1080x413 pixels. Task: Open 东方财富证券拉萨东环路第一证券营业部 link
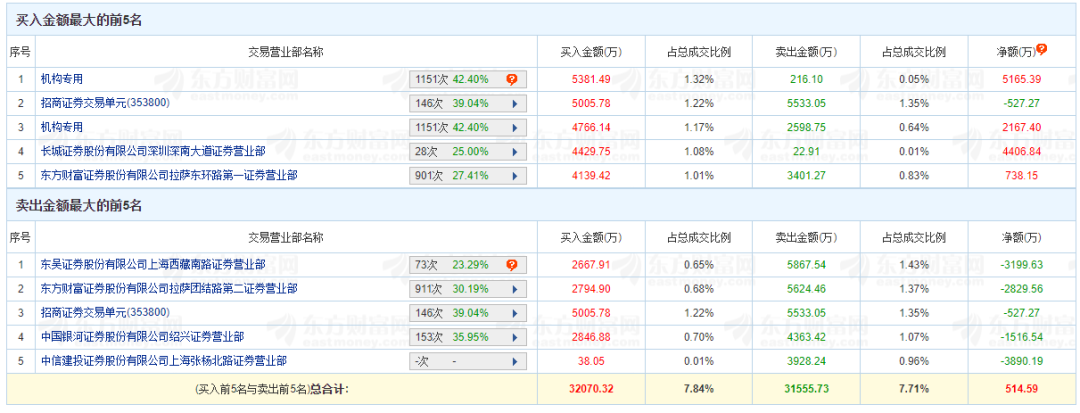point(169,175)
